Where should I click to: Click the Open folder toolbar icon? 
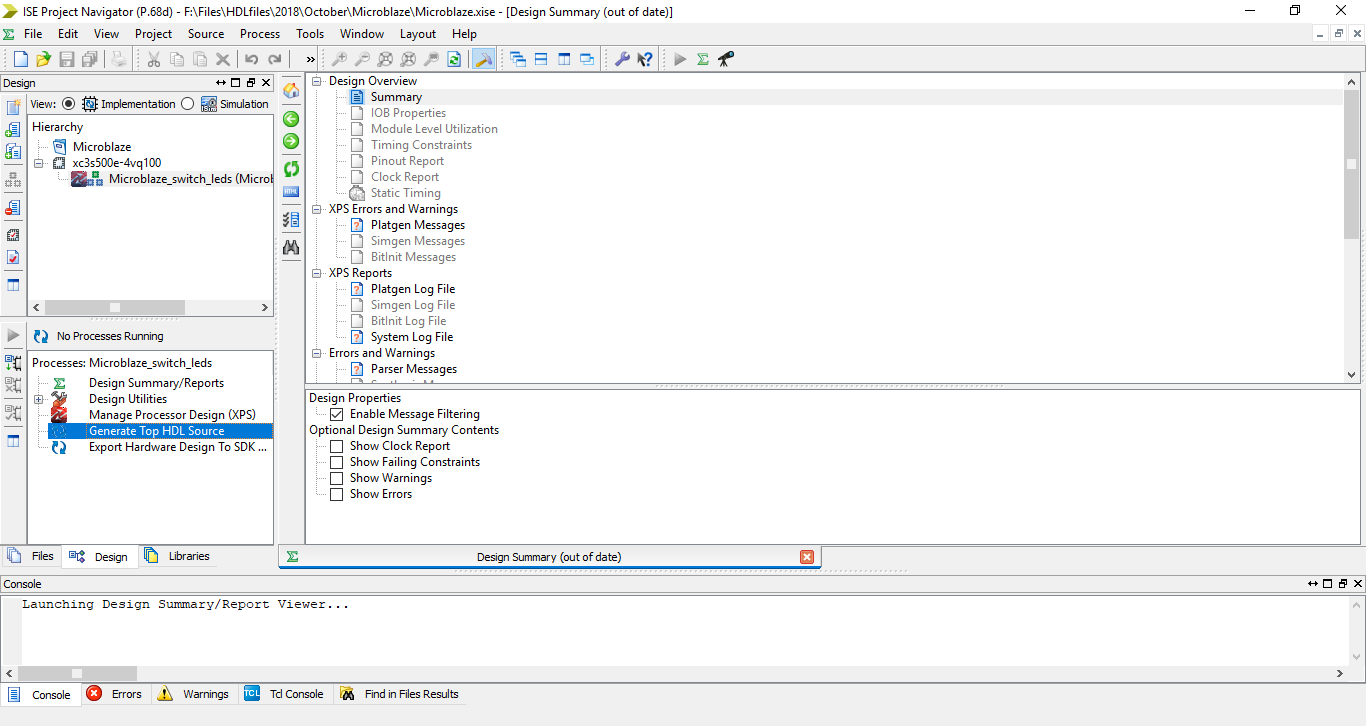(43, 59)
